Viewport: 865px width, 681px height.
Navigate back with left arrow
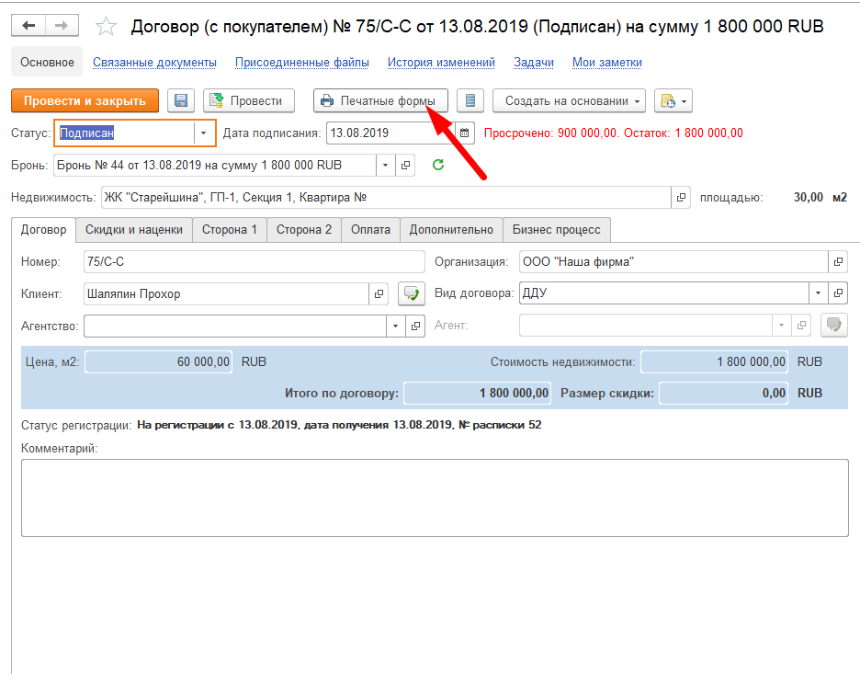click(x=29, y=26)
